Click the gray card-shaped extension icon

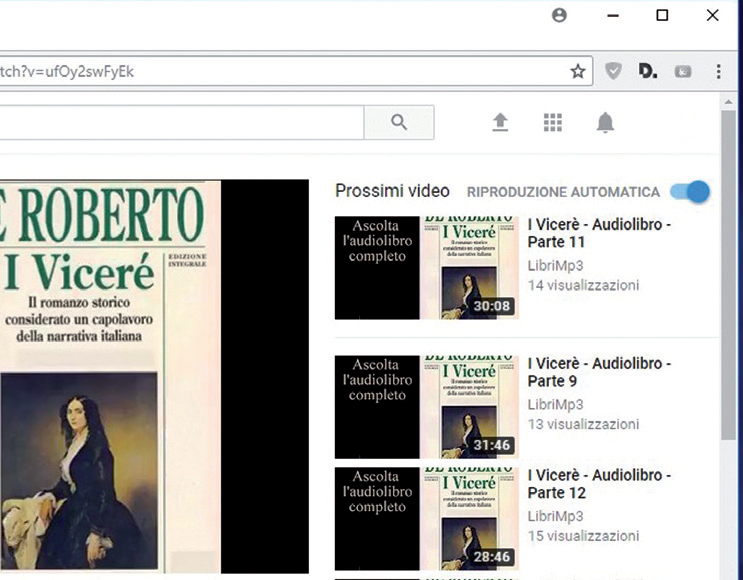click(x=683, y=72)
